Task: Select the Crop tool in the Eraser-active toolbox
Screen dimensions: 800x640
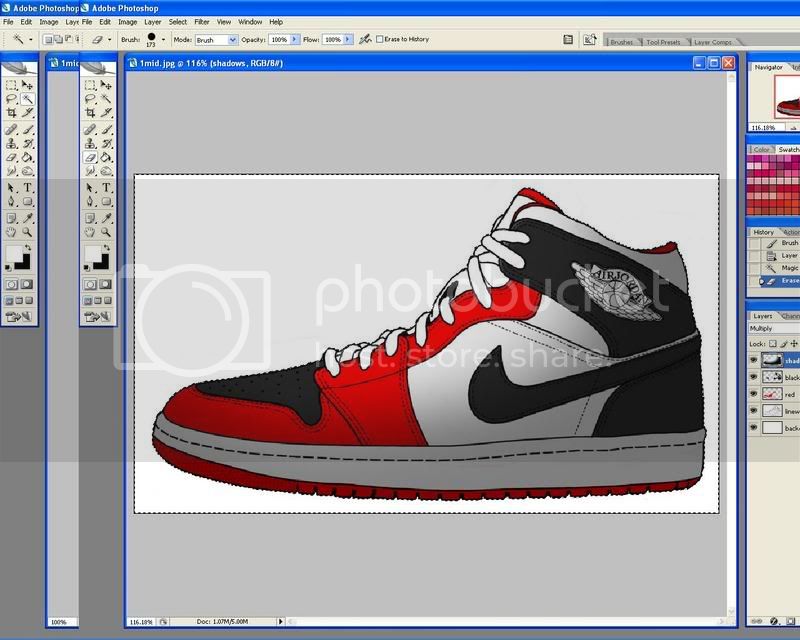Action: pos(90,113)
